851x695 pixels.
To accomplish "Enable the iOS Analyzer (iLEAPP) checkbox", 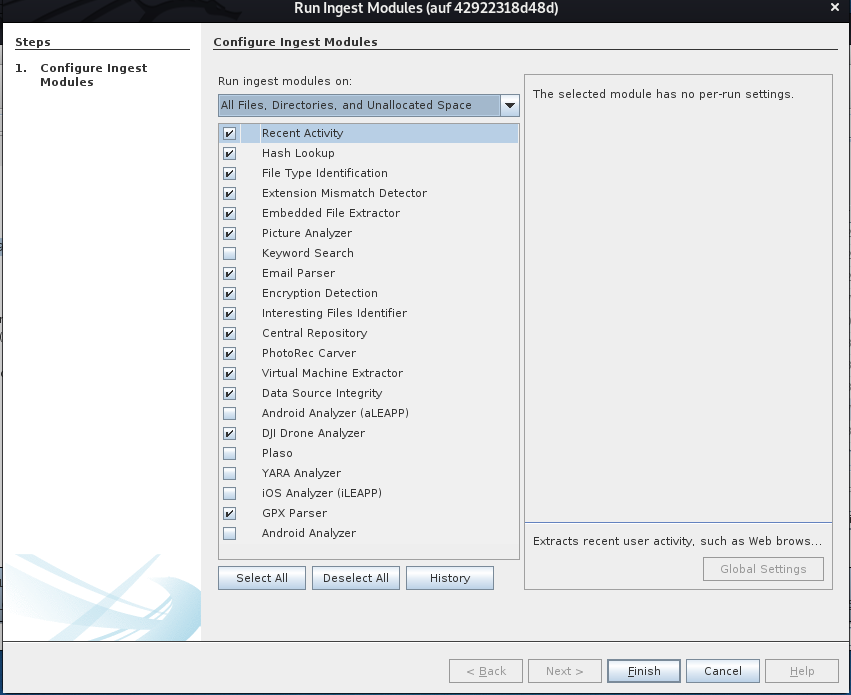I will 230,493.
